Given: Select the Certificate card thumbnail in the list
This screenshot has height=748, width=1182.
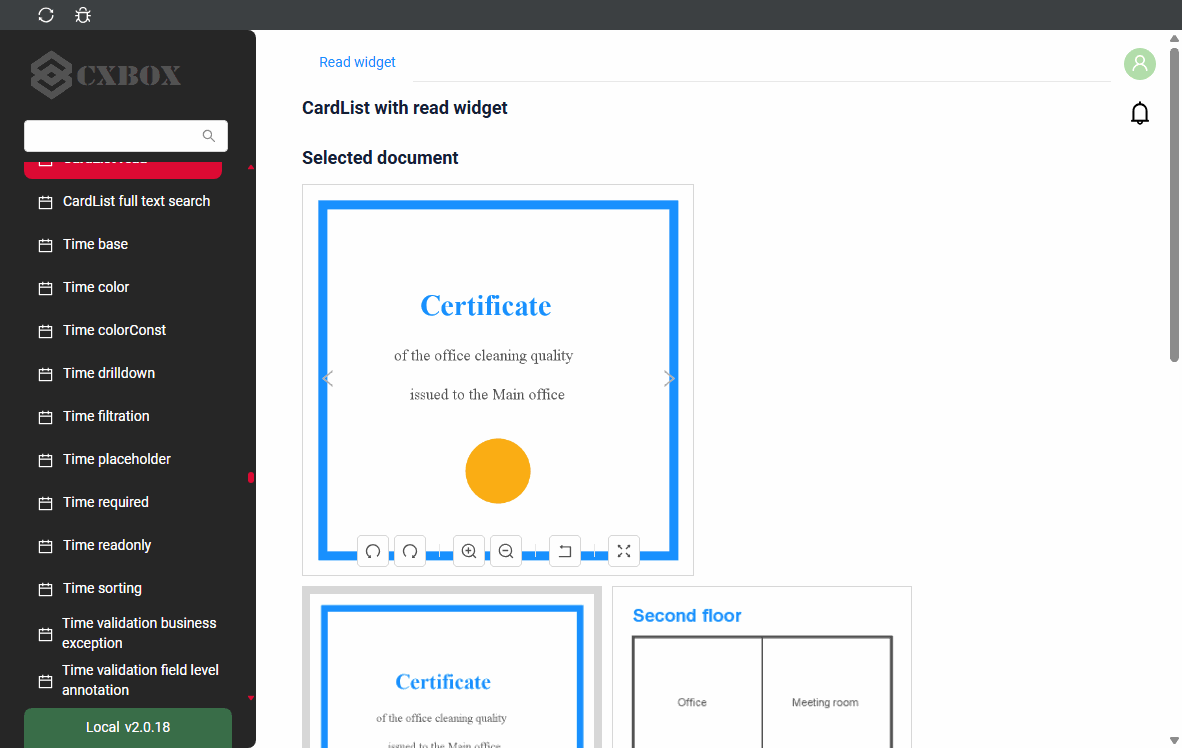Looking at the screenshot, I should (x=452, y=667).
